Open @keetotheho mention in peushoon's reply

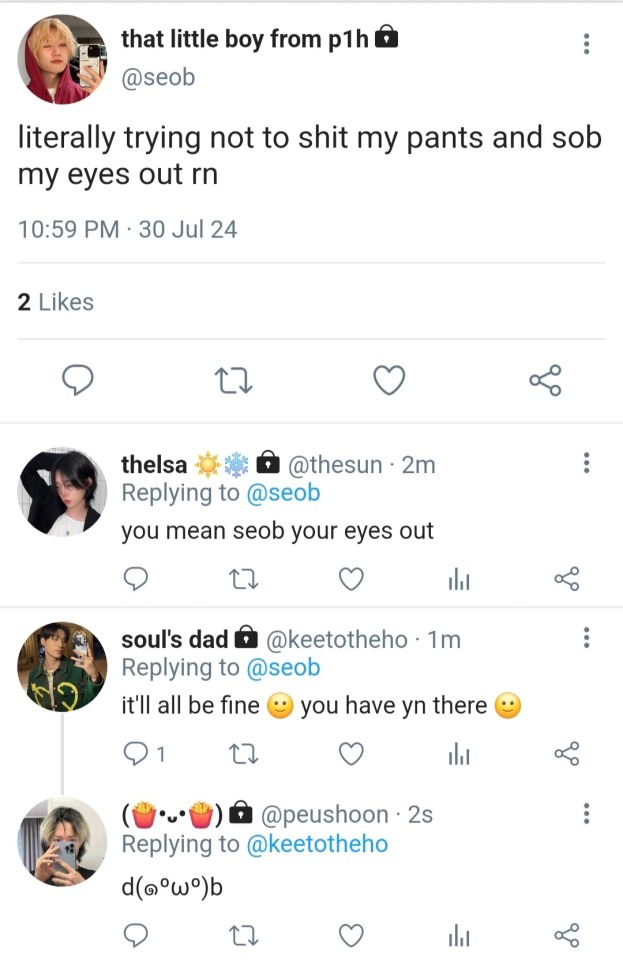click(317, 843)
